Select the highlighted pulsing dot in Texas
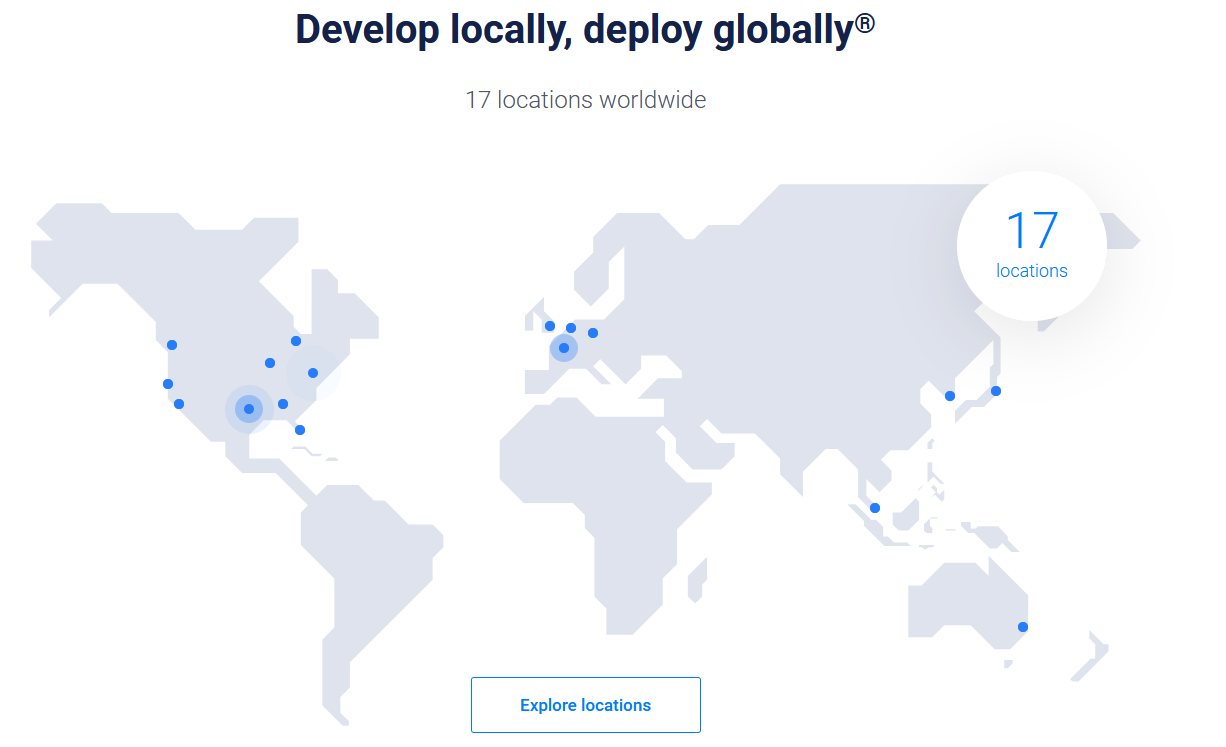Image resolution: width=1226 pixels, height=747 pixels. pyautogui.click(x=249, y=409)
